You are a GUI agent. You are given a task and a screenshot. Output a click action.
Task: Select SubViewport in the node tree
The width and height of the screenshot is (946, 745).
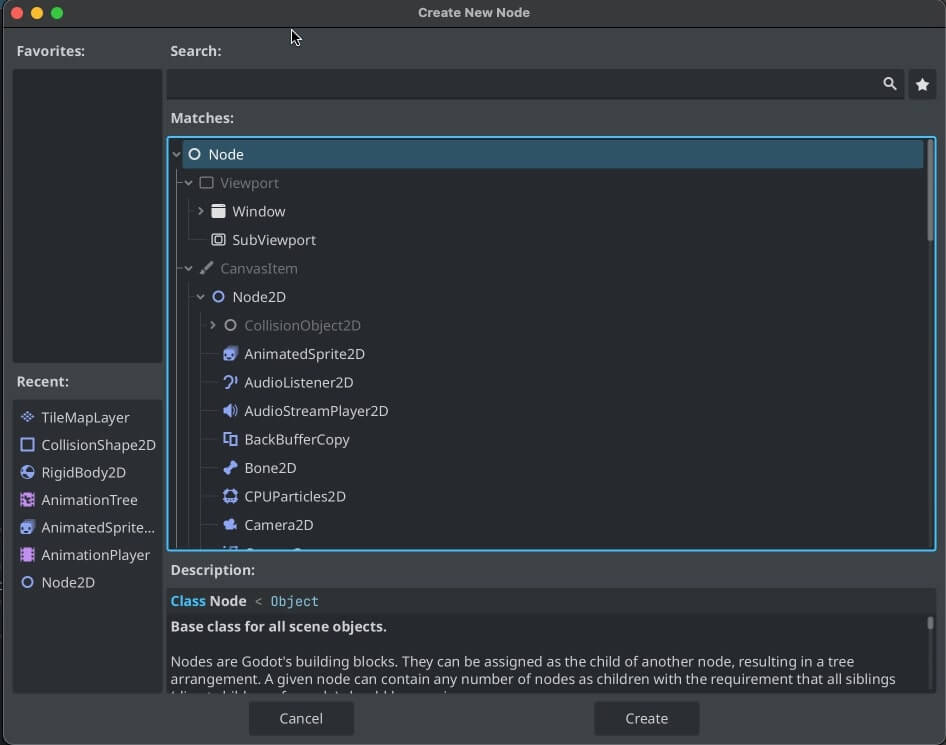click(274, 239)
